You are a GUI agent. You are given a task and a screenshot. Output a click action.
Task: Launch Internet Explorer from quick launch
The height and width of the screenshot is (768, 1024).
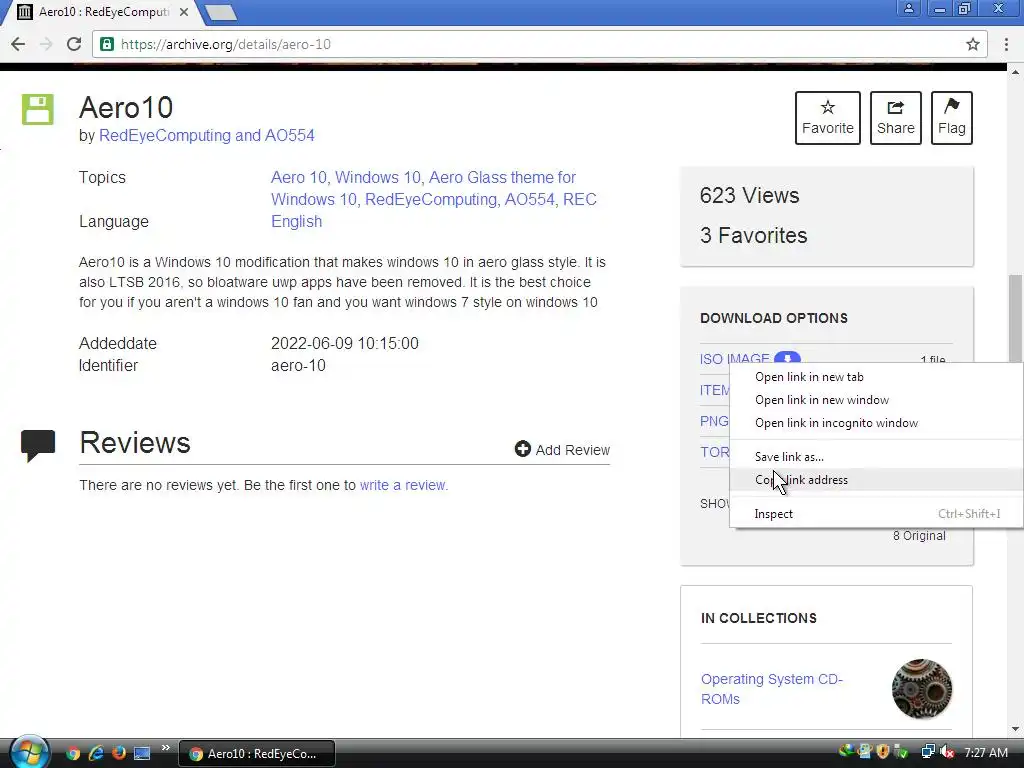[x=95, y=753]
